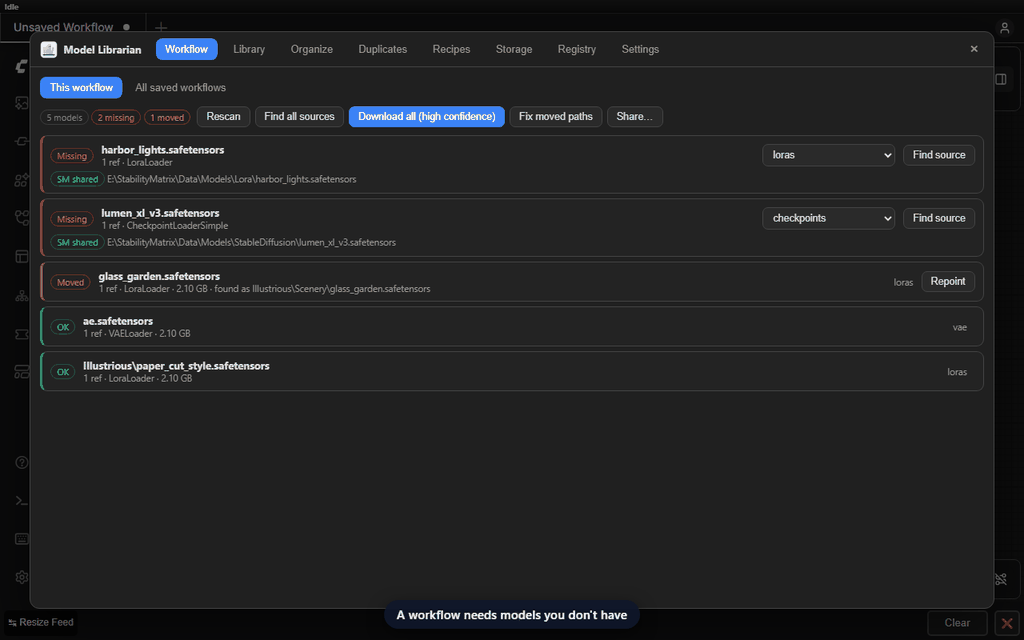Screen dimensions: 1024x640
Task: Open the Settings tab in Model Librarian
Action: (x=640, y=49)
